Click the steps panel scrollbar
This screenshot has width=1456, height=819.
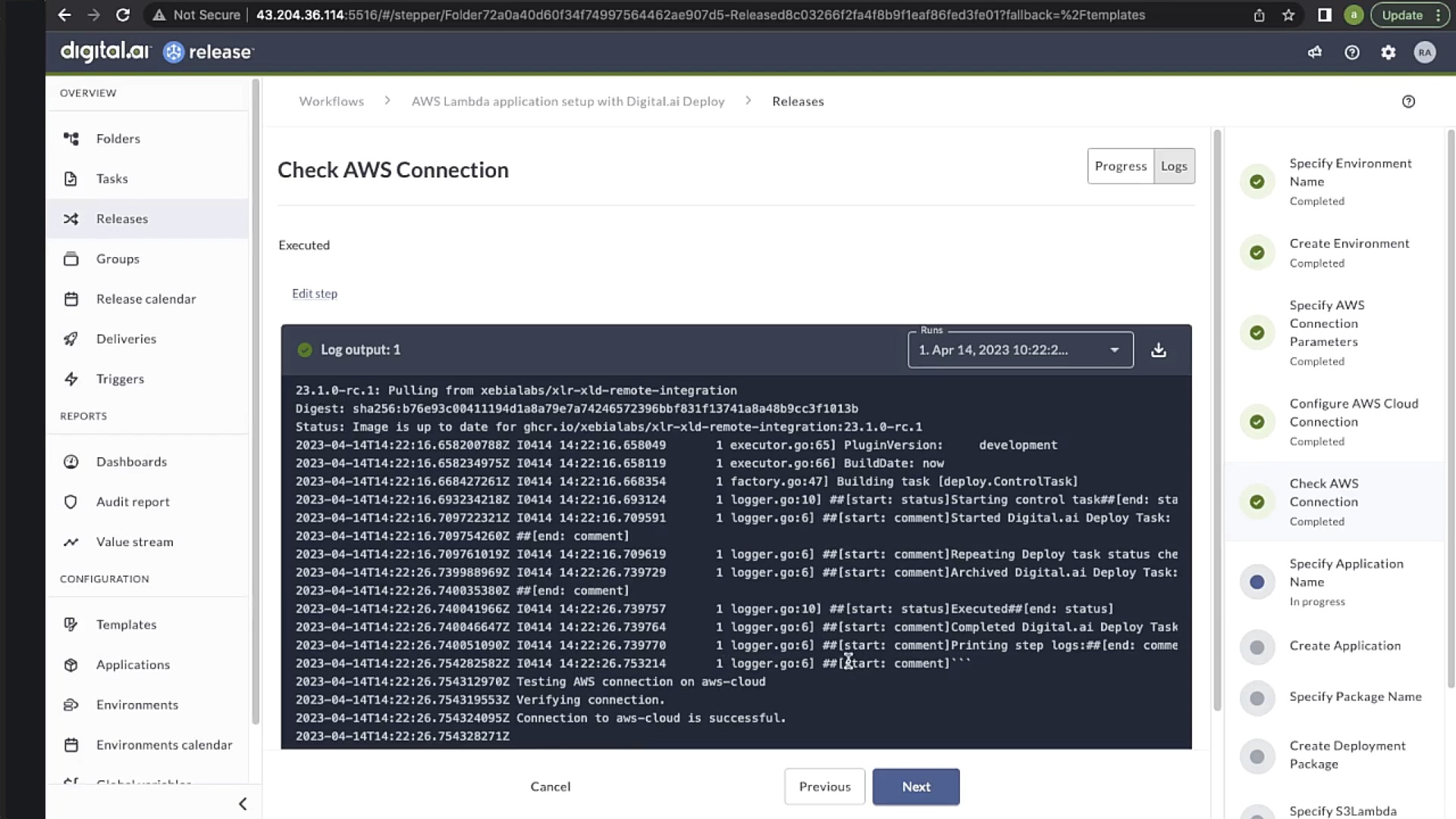coord(1450,409)
